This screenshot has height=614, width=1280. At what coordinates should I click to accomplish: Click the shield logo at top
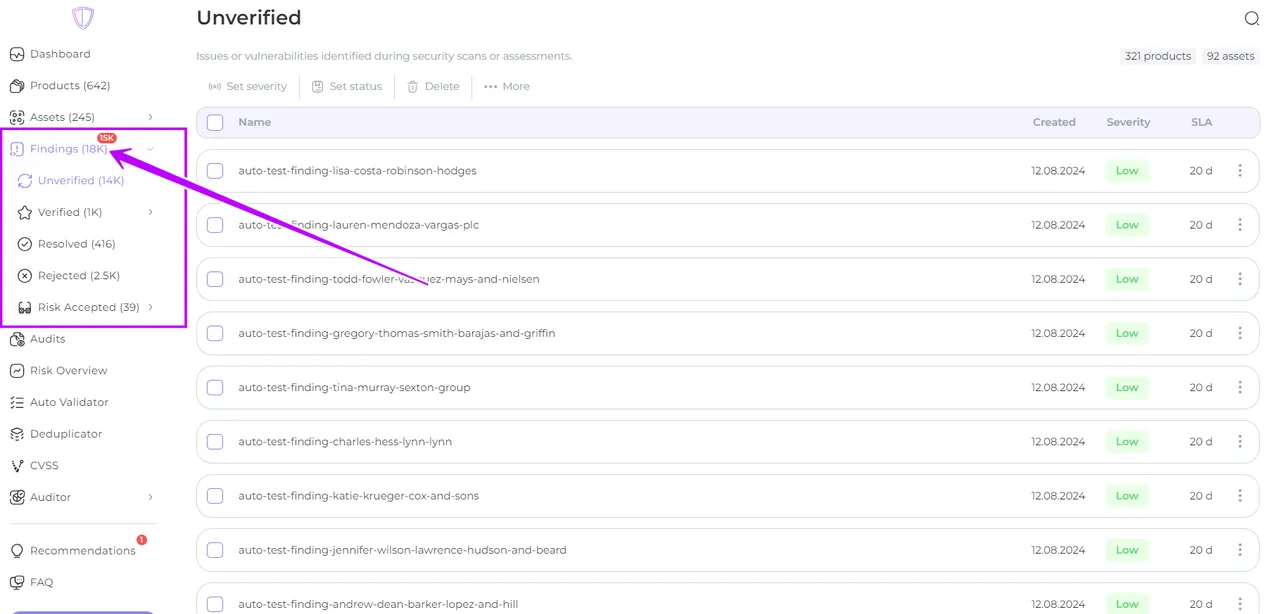pos(83,18)
